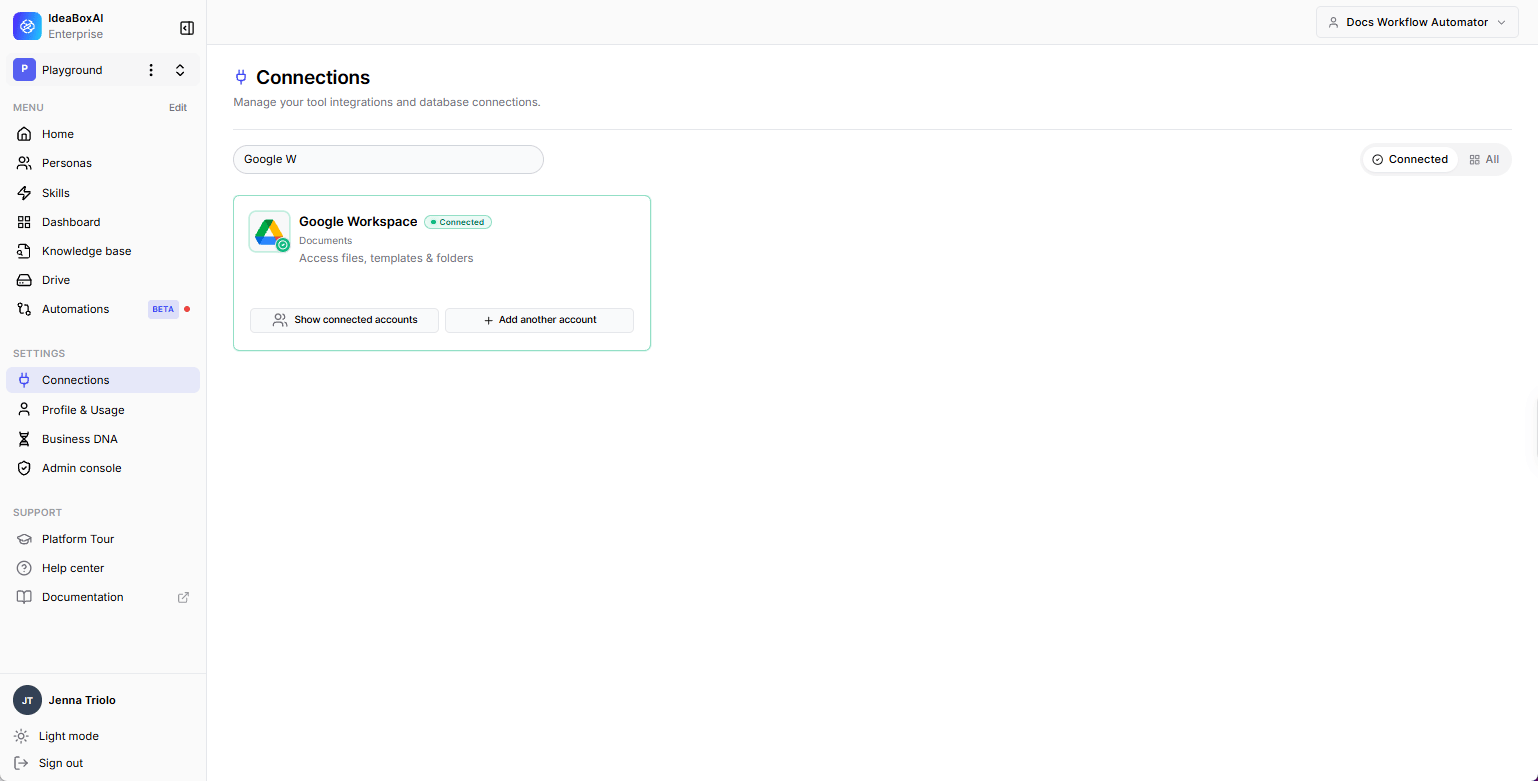Click the Personas people icon
The height and width of the screenshot is (781, 1538).
pos(24,163)
